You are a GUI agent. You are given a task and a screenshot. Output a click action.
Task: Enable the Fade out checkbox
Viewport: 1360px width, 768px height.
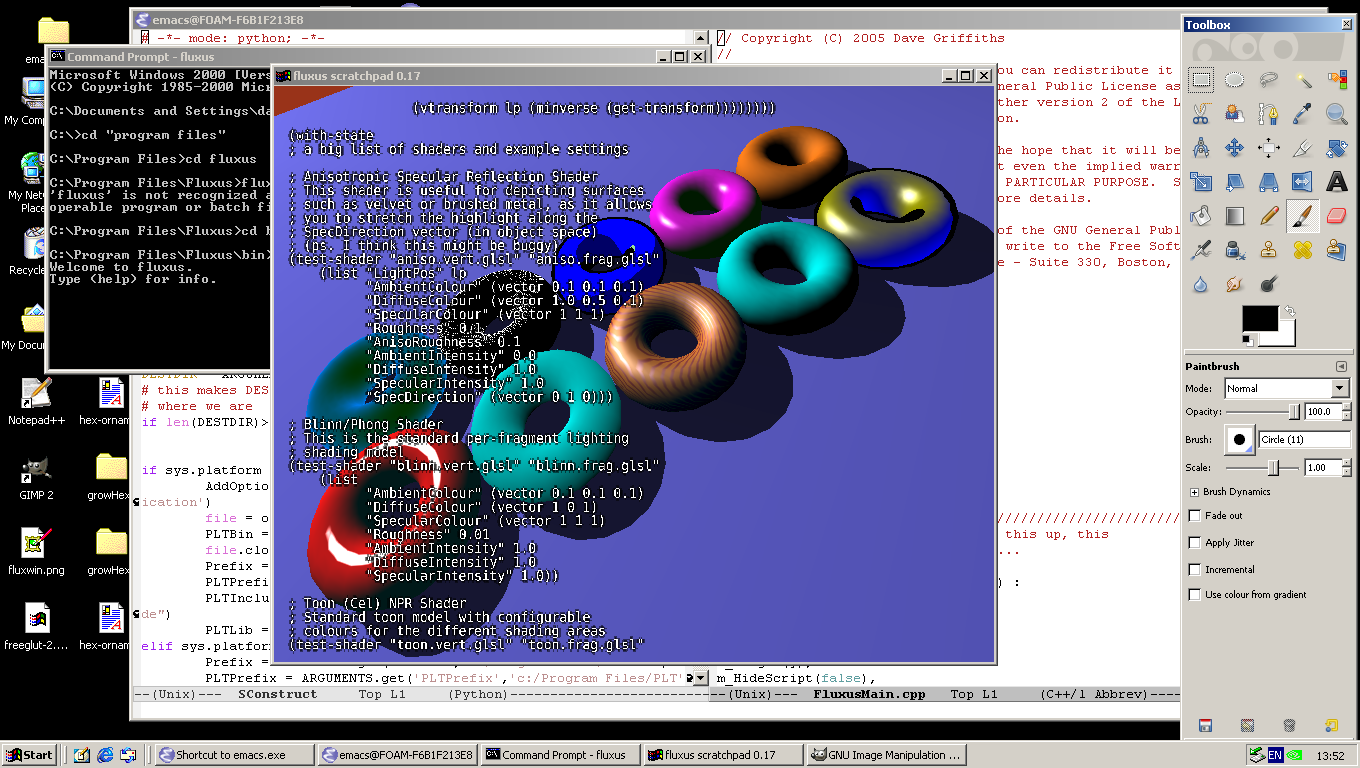(x=1195, y=516)
